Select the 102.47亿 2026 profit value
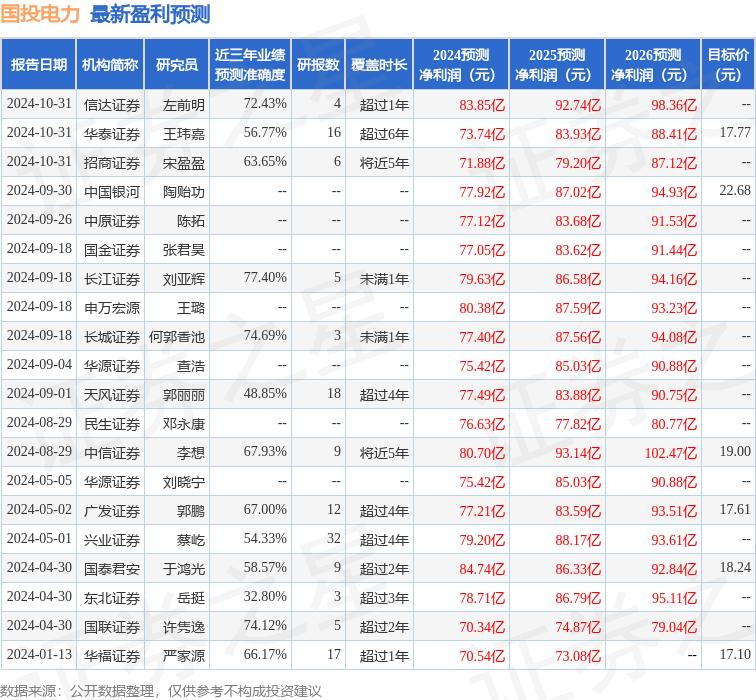 tap(671, 452)
